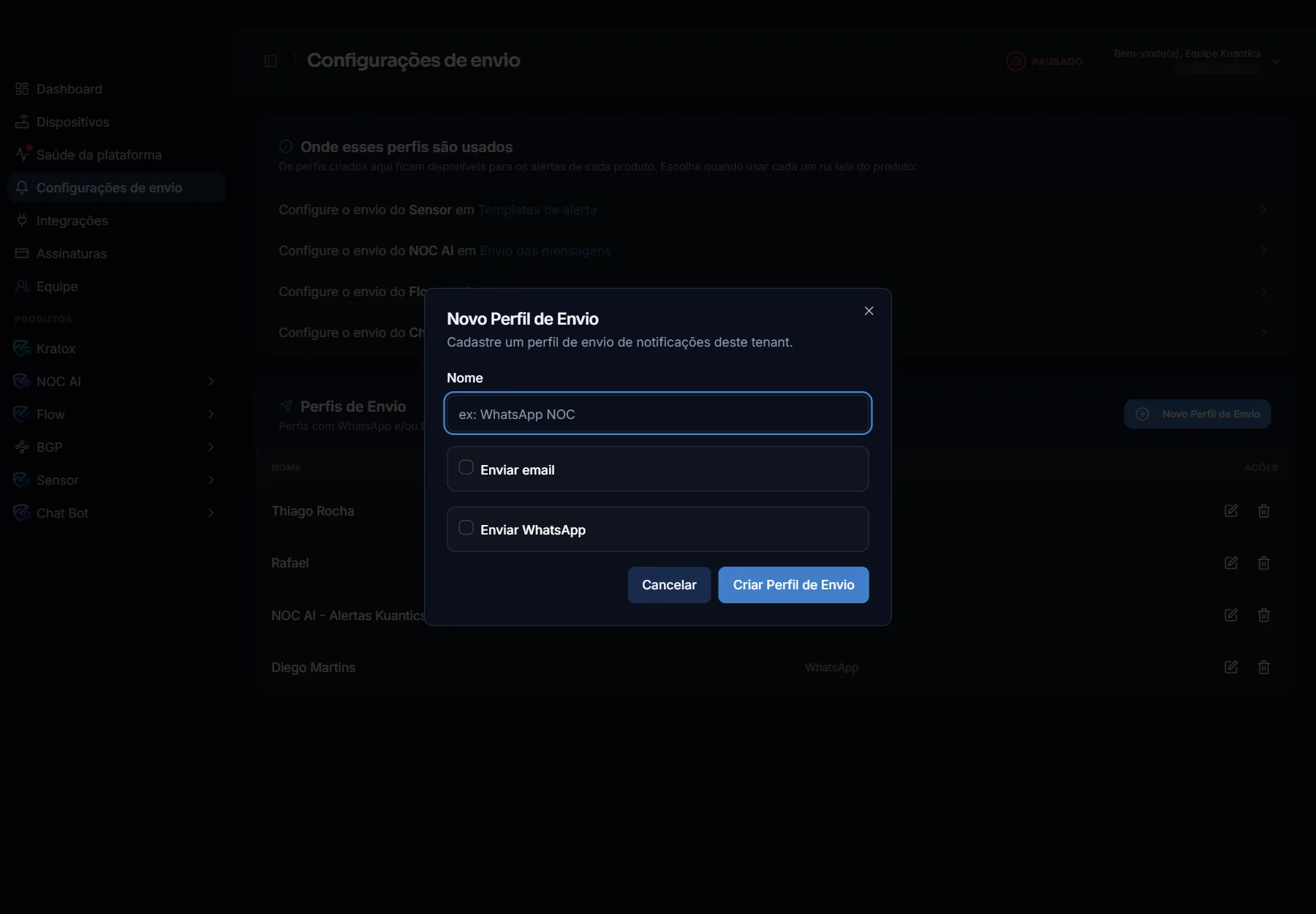Click the Cancelar button

[x=669, y=585]
